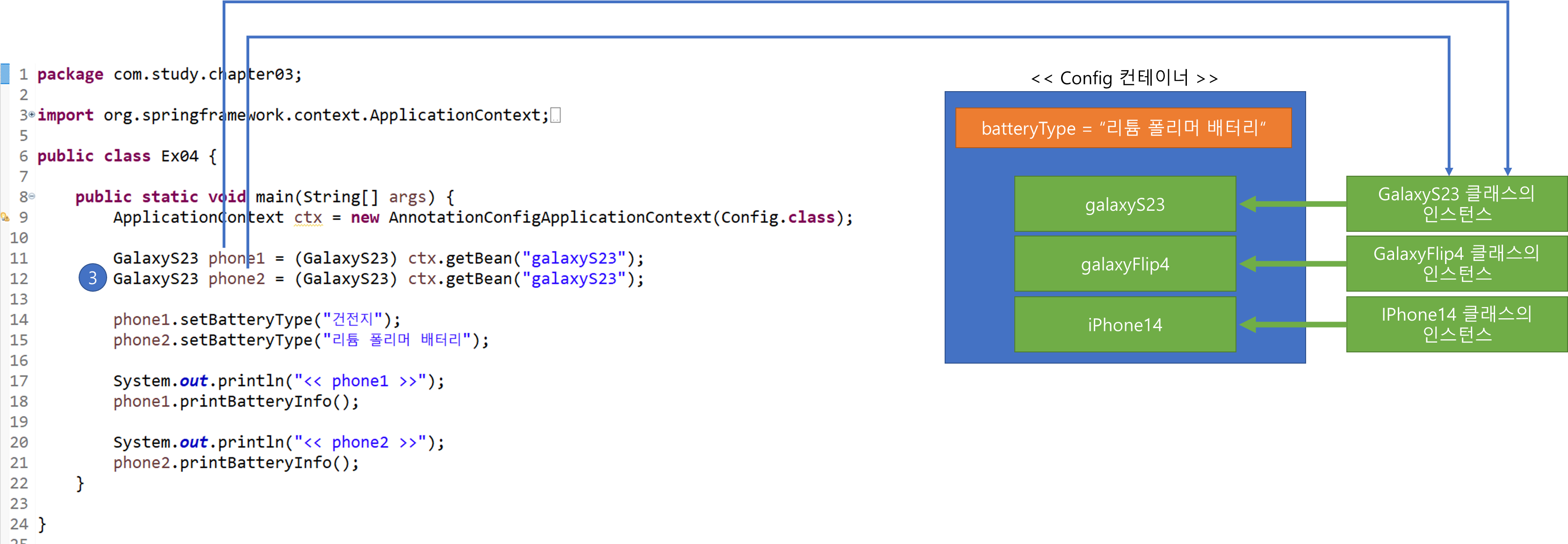
Task: Click the GalaxyFlip4 클래스의 인스턴스 box
Action: coord(1456,264)
